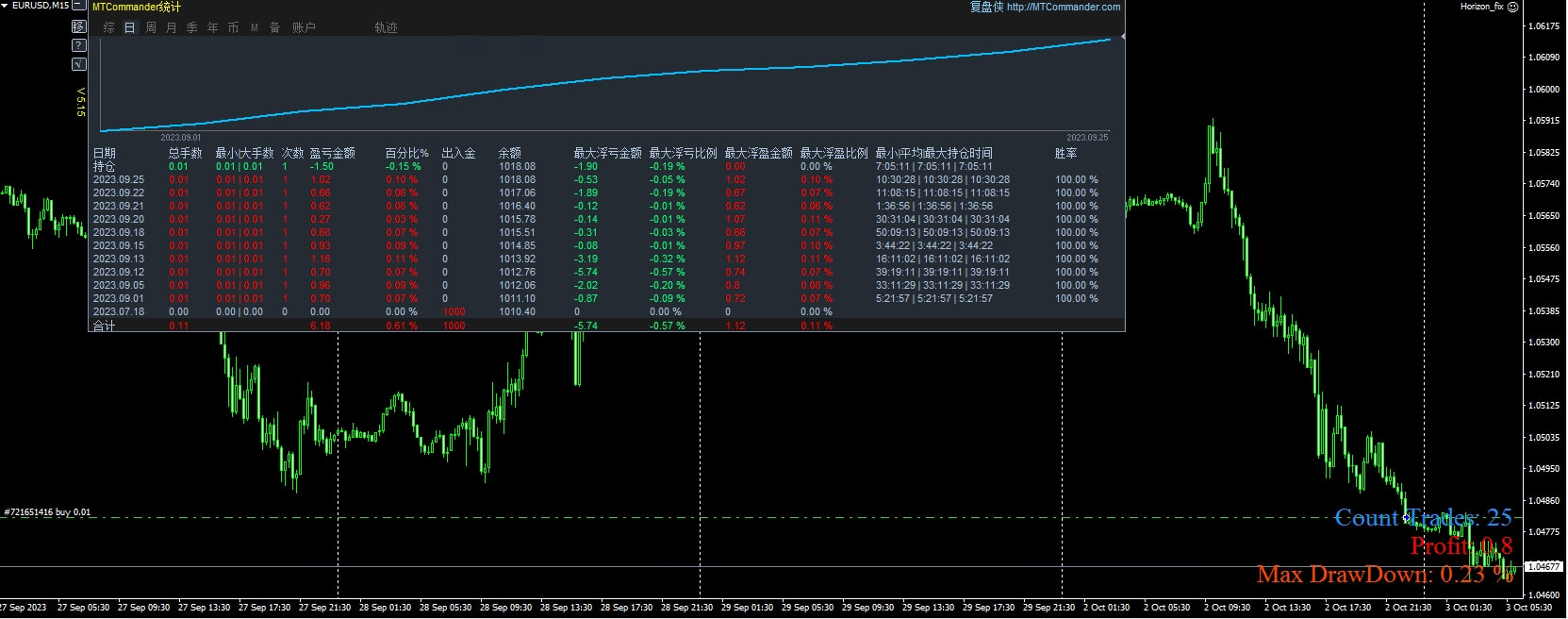Open the 账户 account tab
Image resolution: width=1568 pixels, height=619 pixels.
(x=304, y=28)
